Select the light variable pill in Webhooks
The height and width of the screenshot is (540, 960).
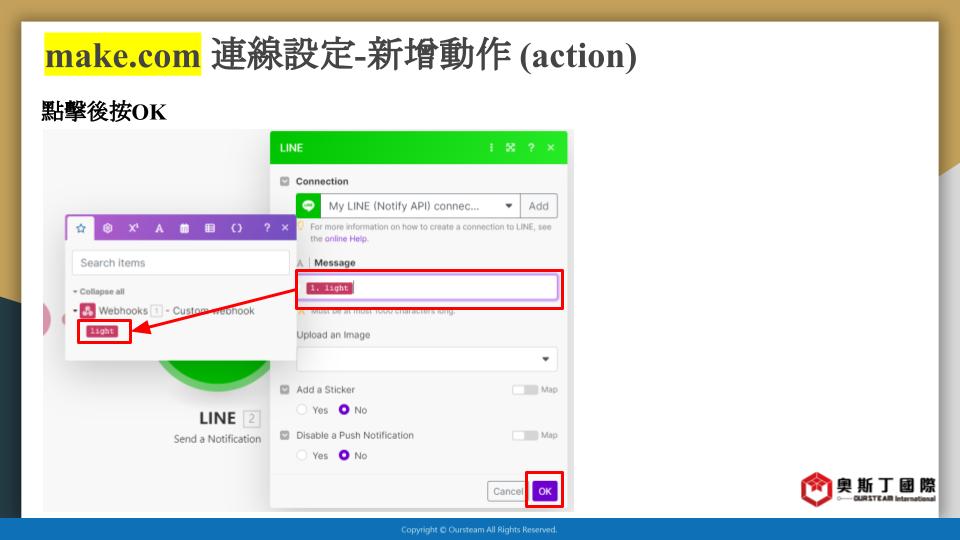point(102,331)
